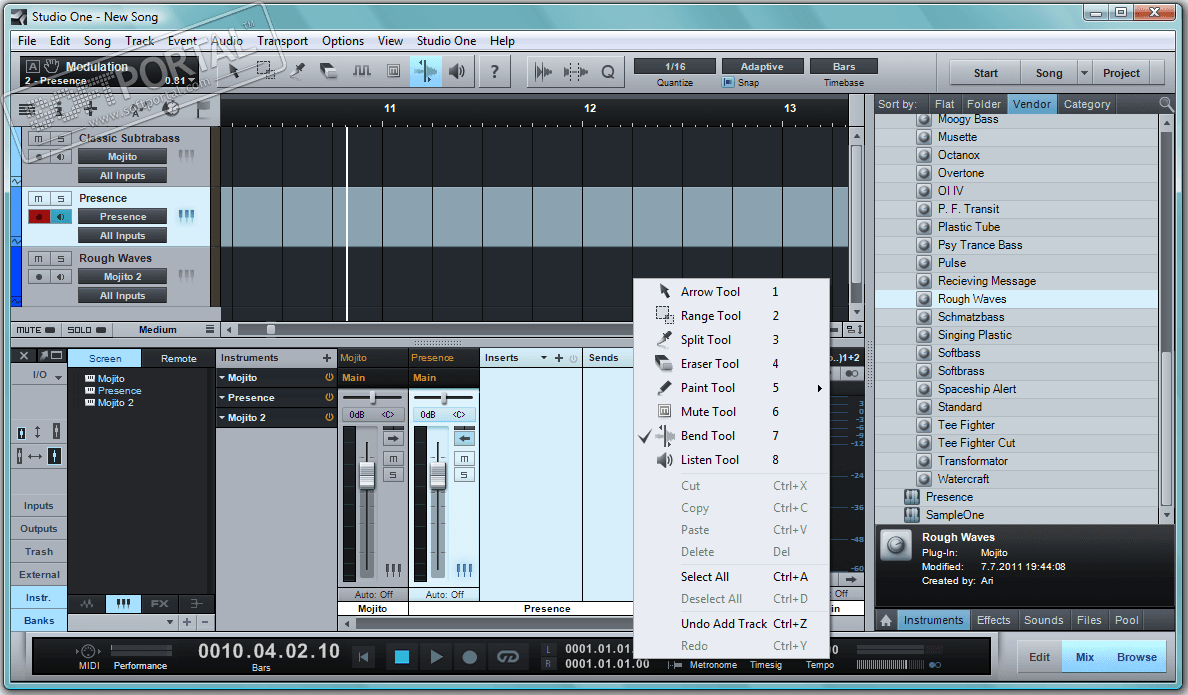This screenshot has width=1188, height=695.
Task: Click the return to zero transport button
Action: 364,657
